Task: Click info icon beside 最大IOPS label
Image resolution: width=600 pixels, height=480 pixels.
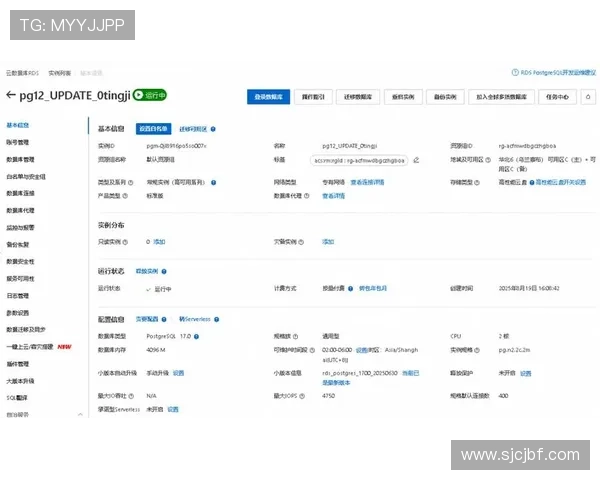Action: tap(302, 396)
